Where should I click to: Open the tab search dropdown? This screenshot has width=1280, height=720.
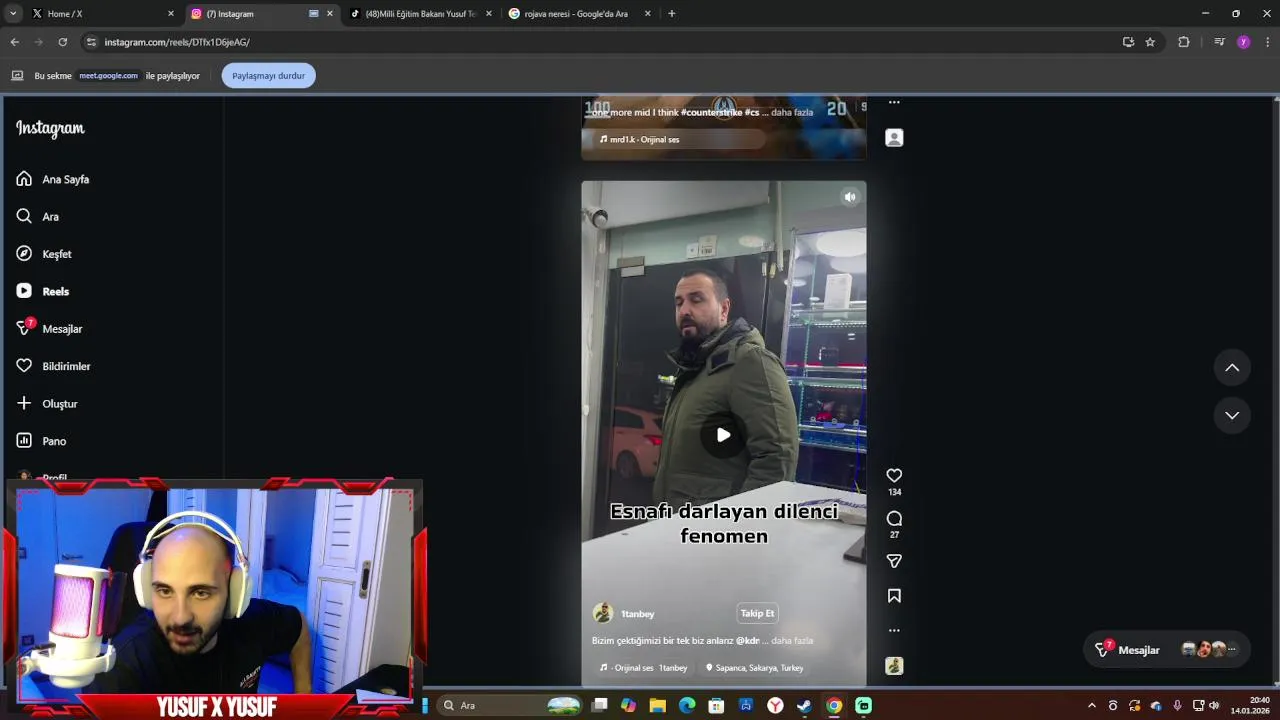[12, 14]
